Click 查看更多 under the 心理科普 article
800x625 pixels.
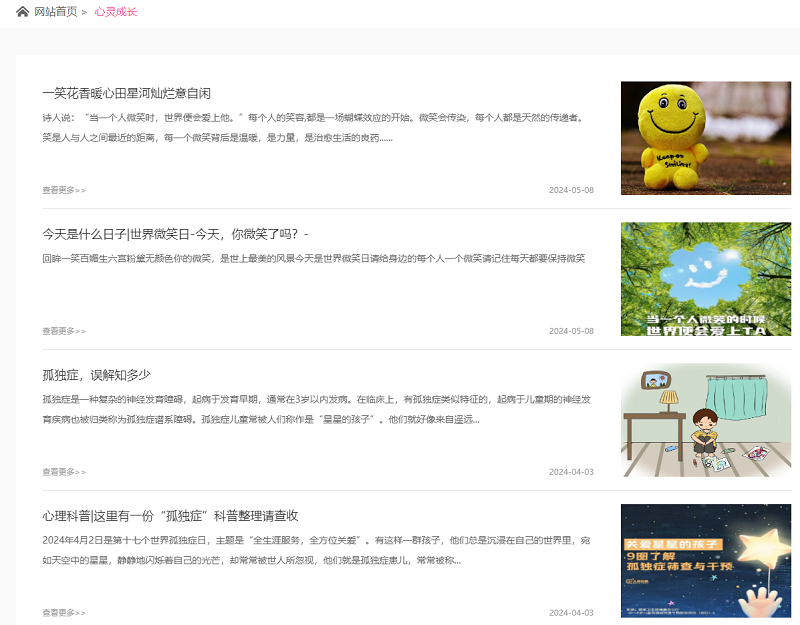click(x=64, y=613)
